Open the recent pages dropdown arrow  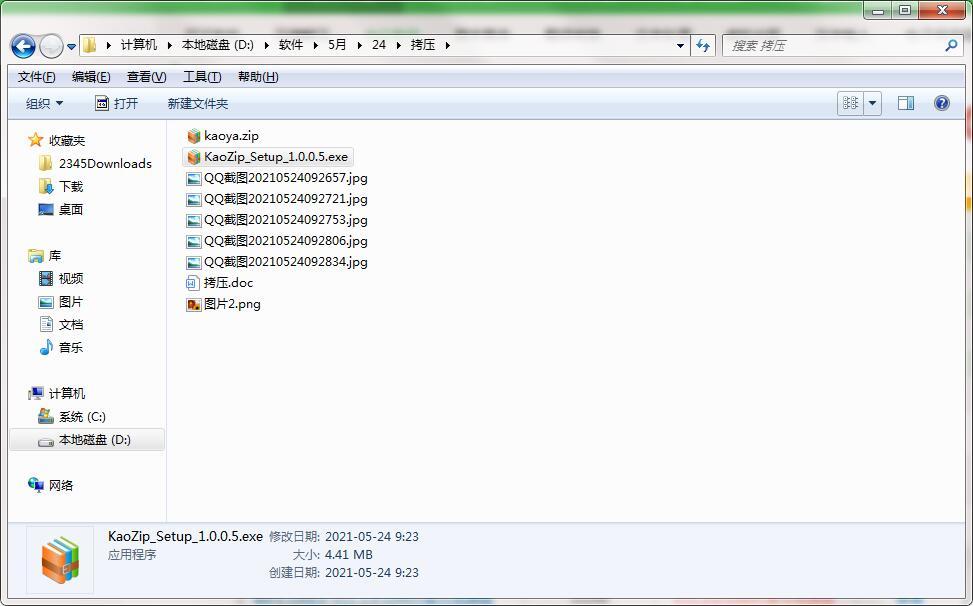pos(71,47)
